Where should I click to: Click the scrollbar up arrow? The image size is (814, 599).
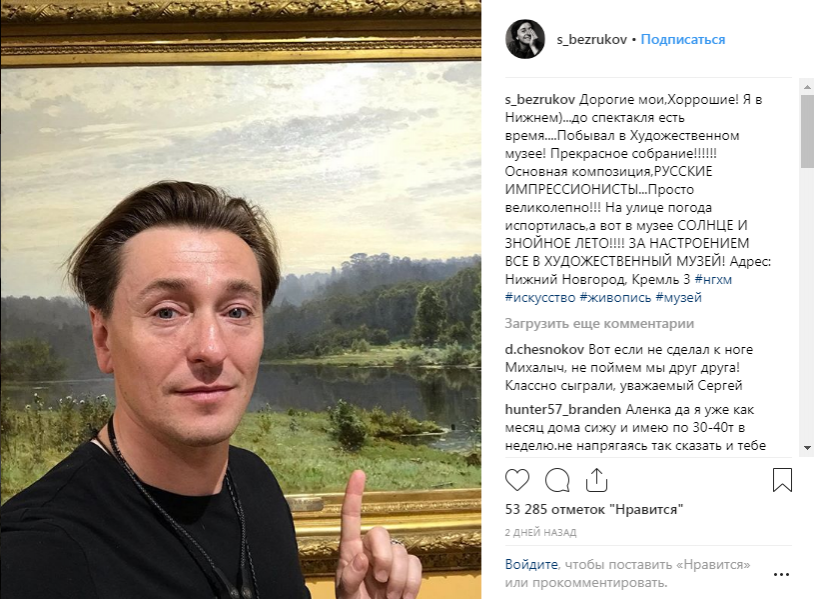[807, 87]
